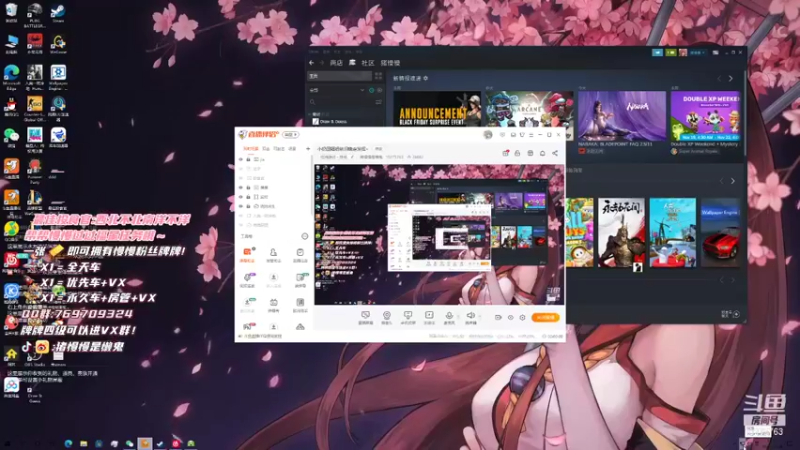The height and width of the screenshot is (450, 800).
Task: Next page of Steam news carousel
Action: 731,79
